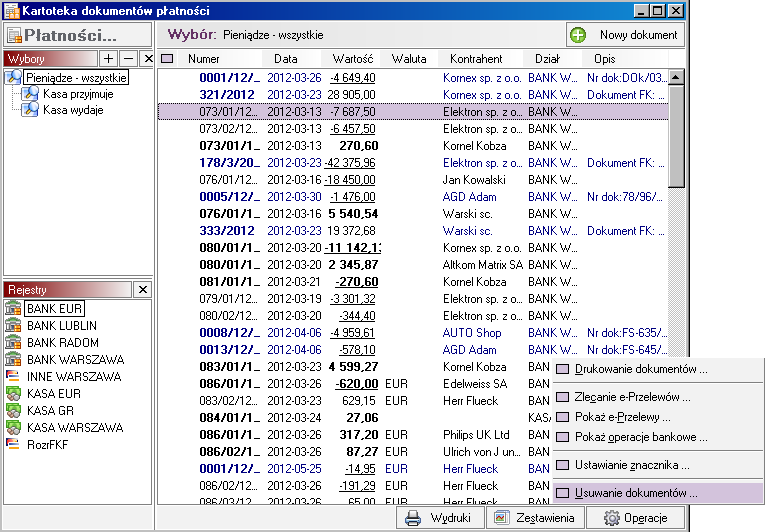Click the AUTO Shop contractor cell

(x=472, y=333)
